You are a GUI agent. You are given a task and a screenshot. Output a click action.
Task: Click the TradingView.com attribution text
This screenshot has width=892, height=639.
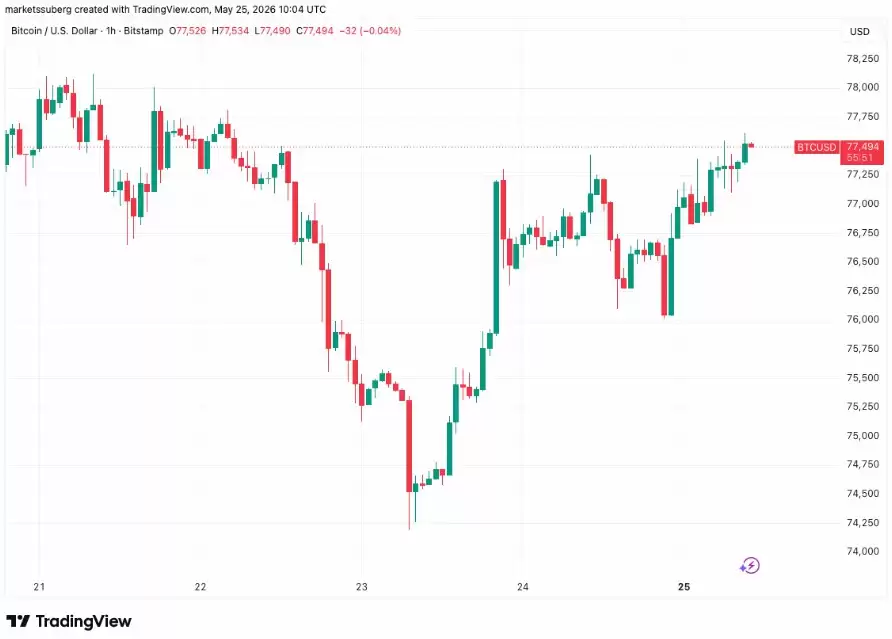(x=171, y=10)
